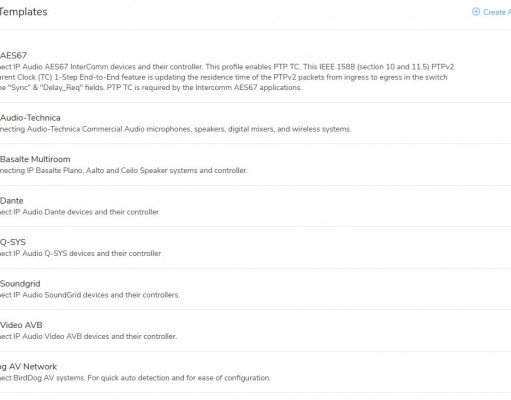The width and height of the screenshot is (511, 400).
Task: Click the Templates page heading
Action: point(24,12)
